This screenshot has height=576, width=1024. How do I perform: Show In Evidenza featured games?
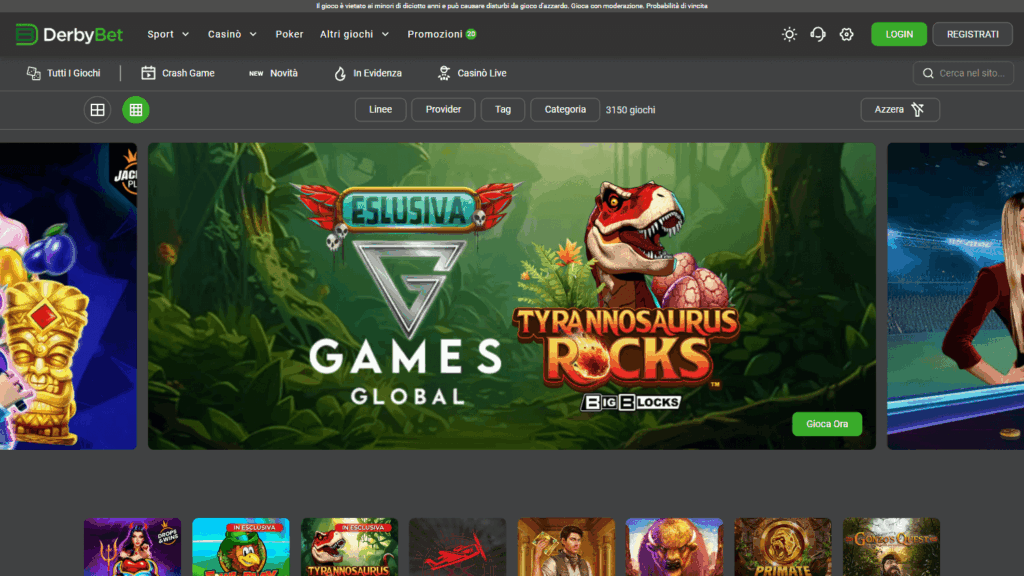368,73
